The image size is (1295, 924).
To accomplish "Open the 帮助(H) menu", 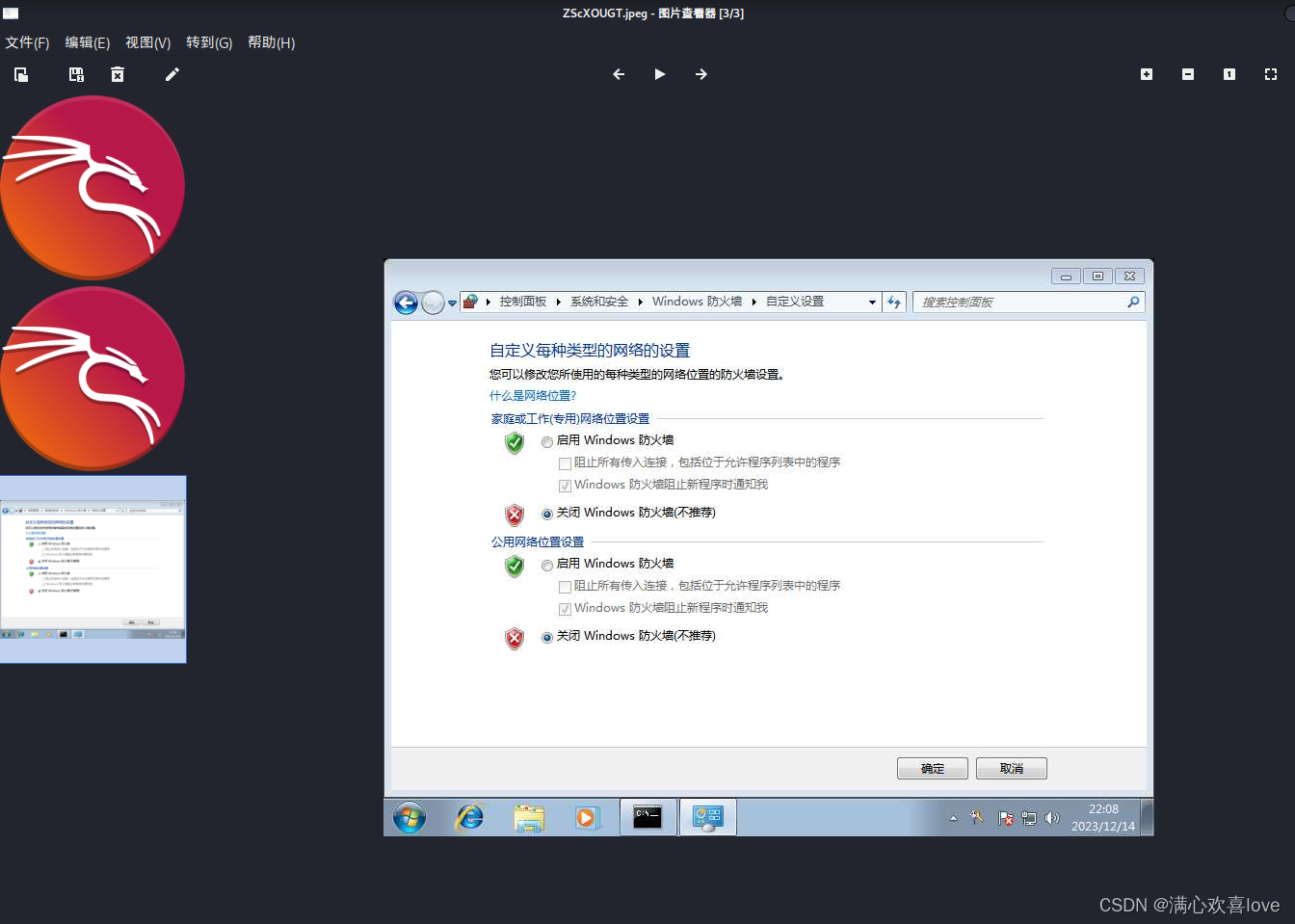I will [271, 42].
